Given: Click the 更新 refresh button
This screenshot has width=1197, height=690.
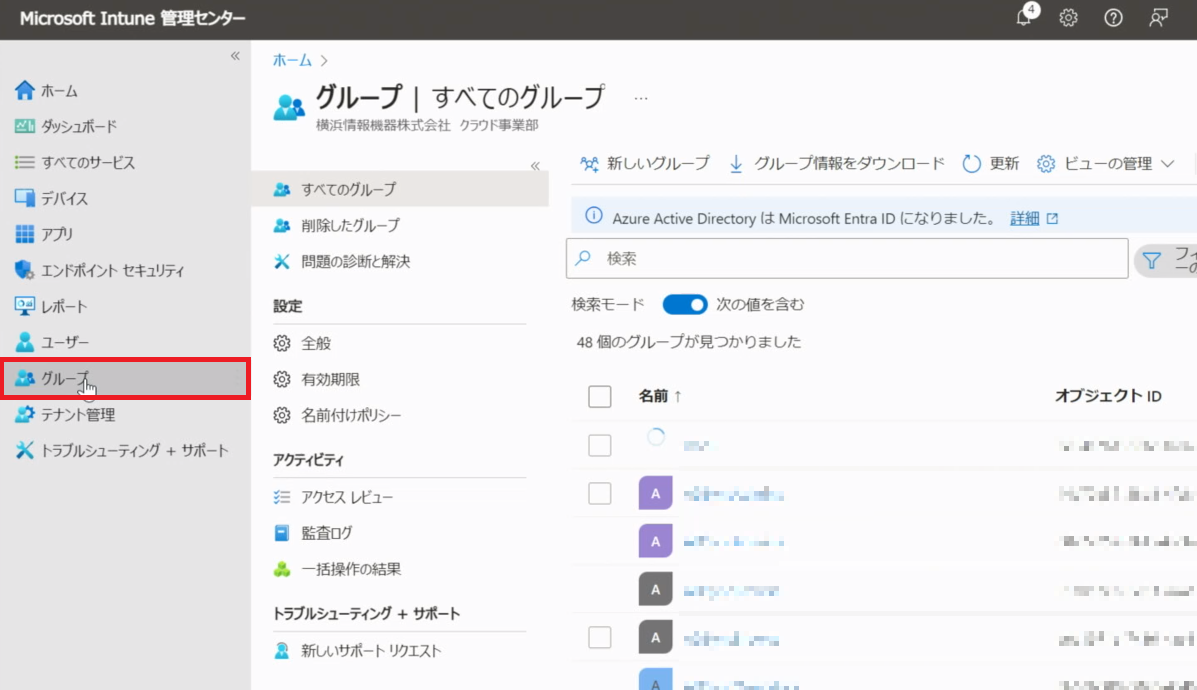Looking at the screenshot, I should (991, 163).
